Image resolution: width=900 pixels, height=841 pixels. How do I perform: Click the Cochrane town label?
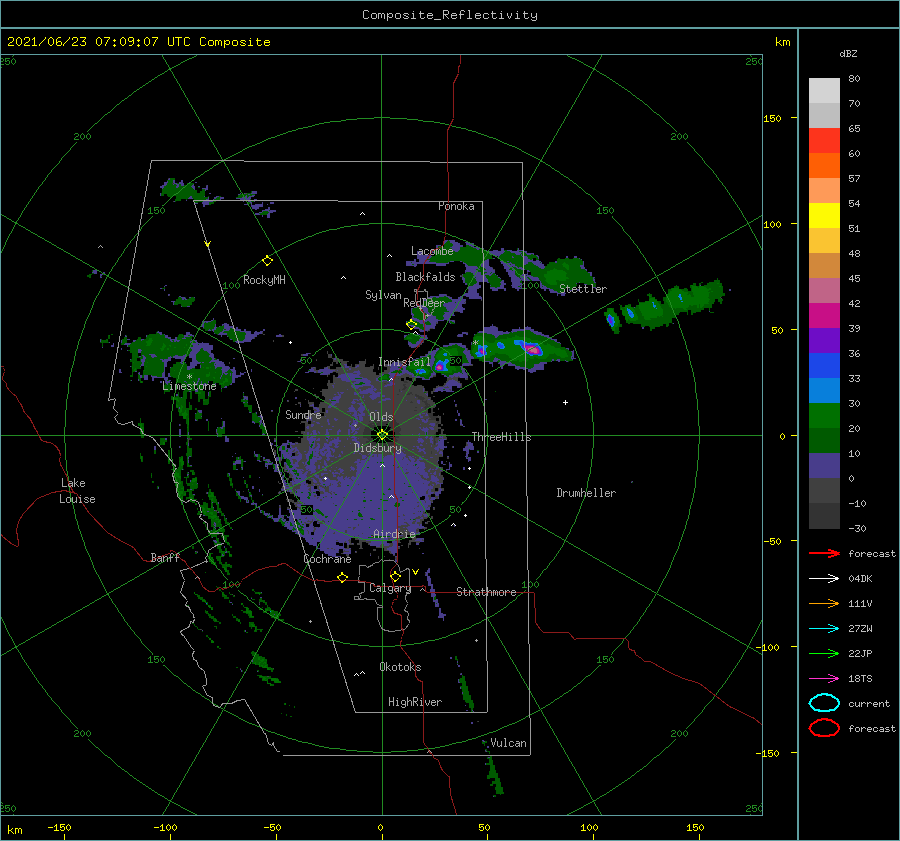coord(327,559)
